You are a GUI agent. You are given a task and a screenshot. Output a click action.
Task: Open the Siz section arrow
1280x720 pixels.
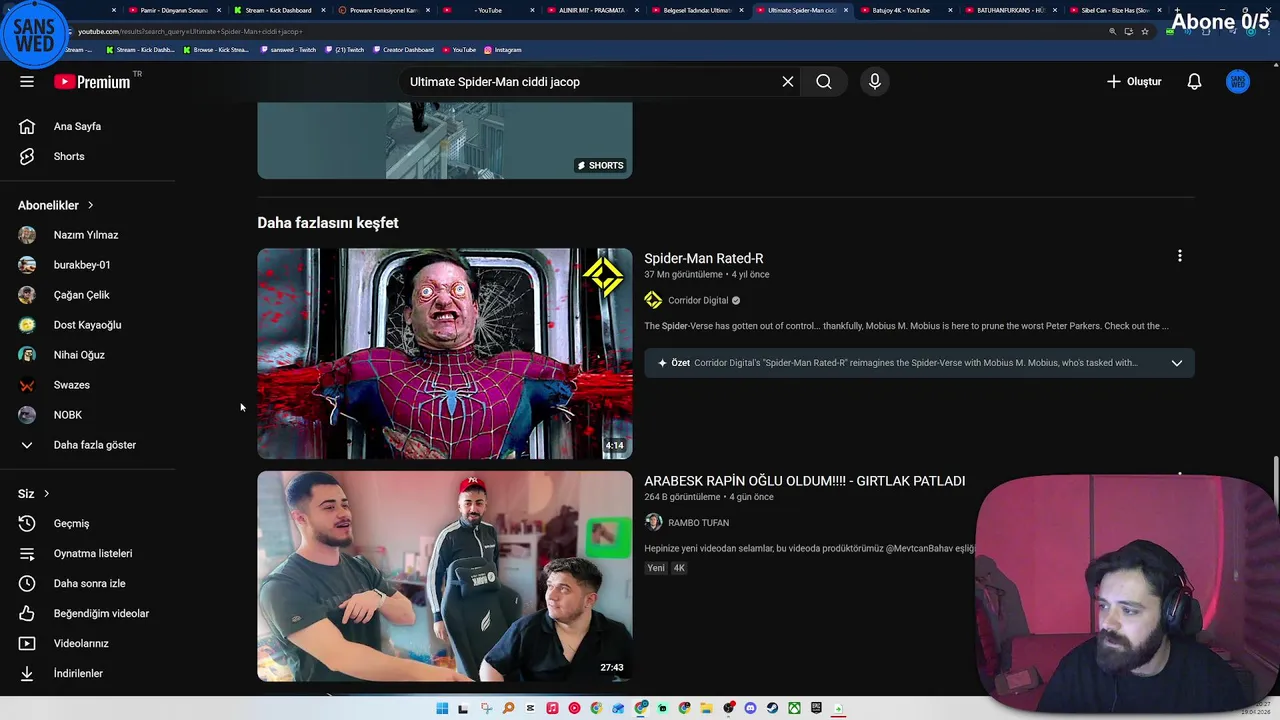[x=46, y=494]
